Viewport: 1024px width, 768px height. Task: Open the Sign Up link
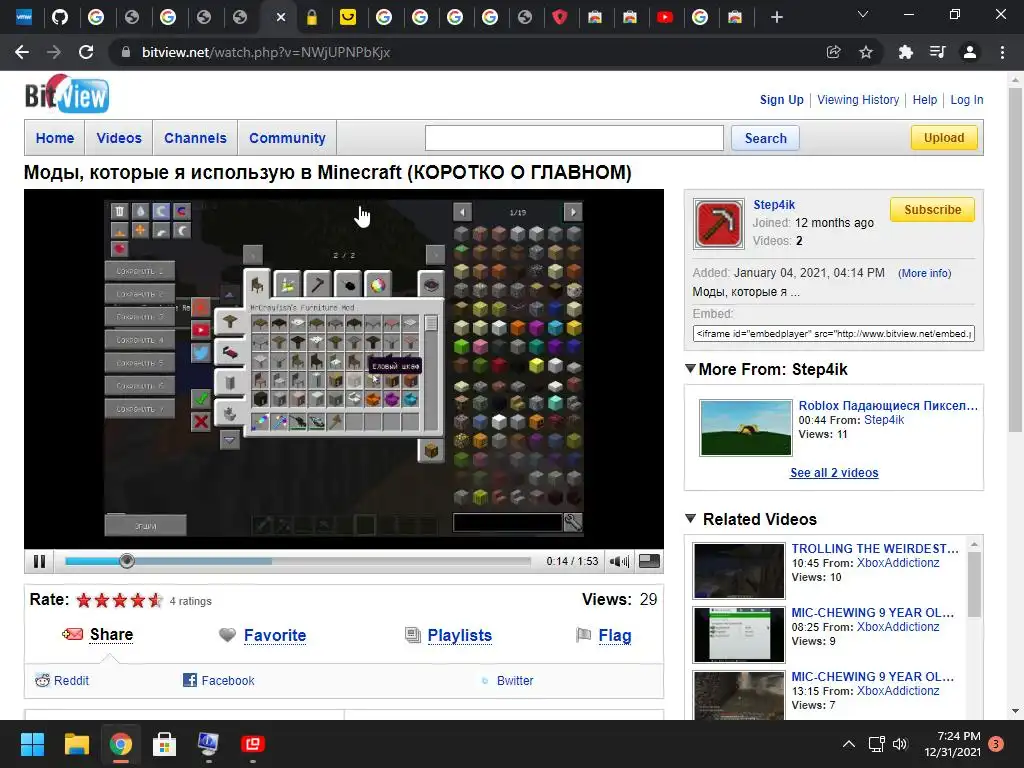coord(781,100)
